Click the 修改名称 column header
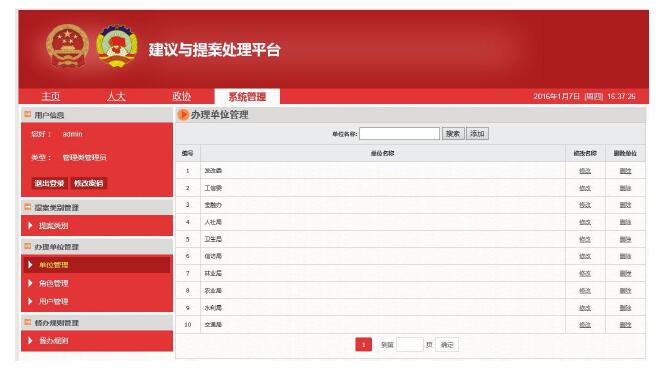671x373 pixels. coord(585,153)
